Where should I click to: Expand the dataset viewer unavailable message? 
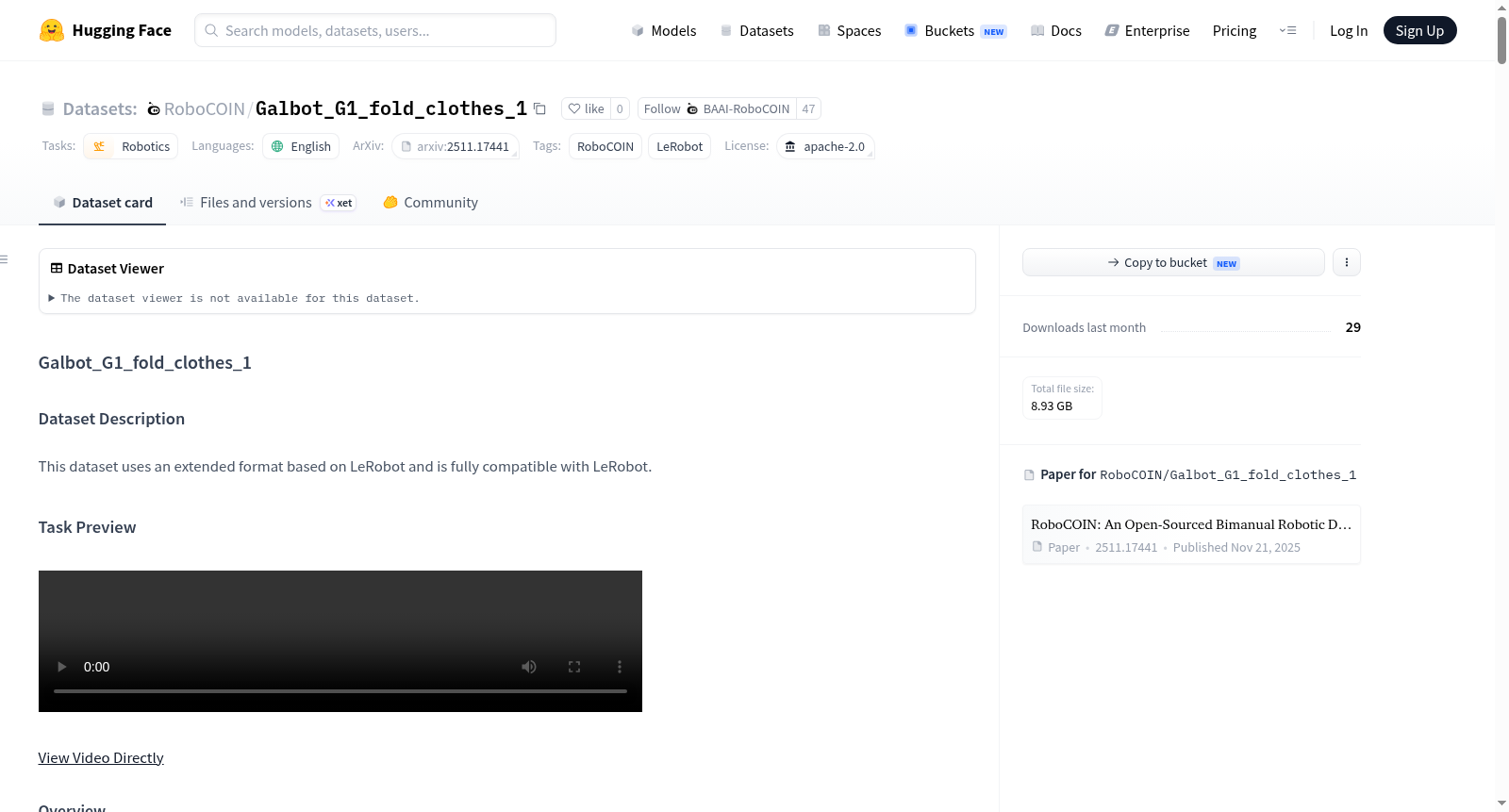[x=234, y=298]
